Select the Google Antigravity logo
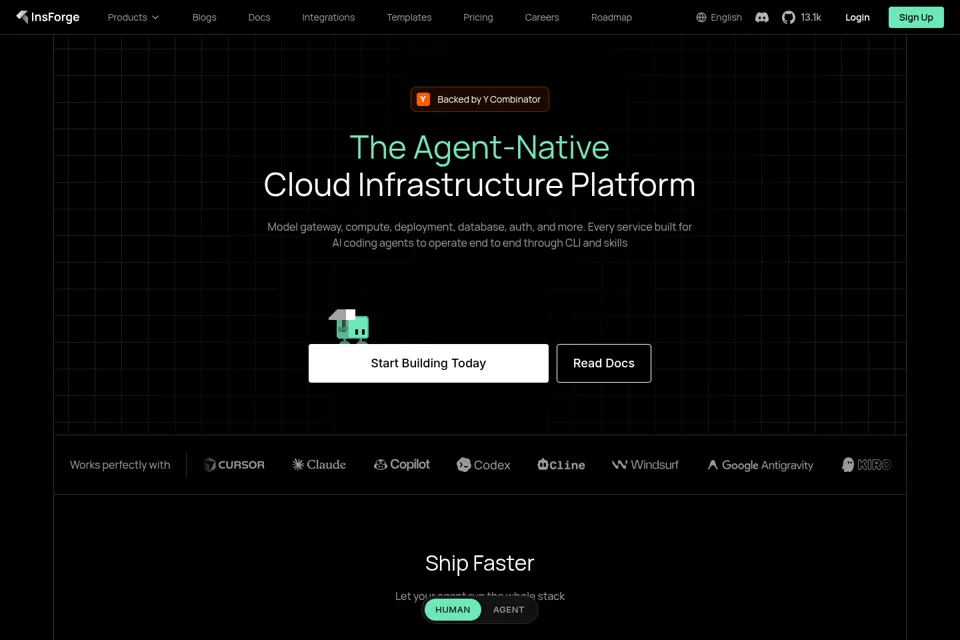The height and width of the screenshot is (640, 960). (x=760, y=465)
